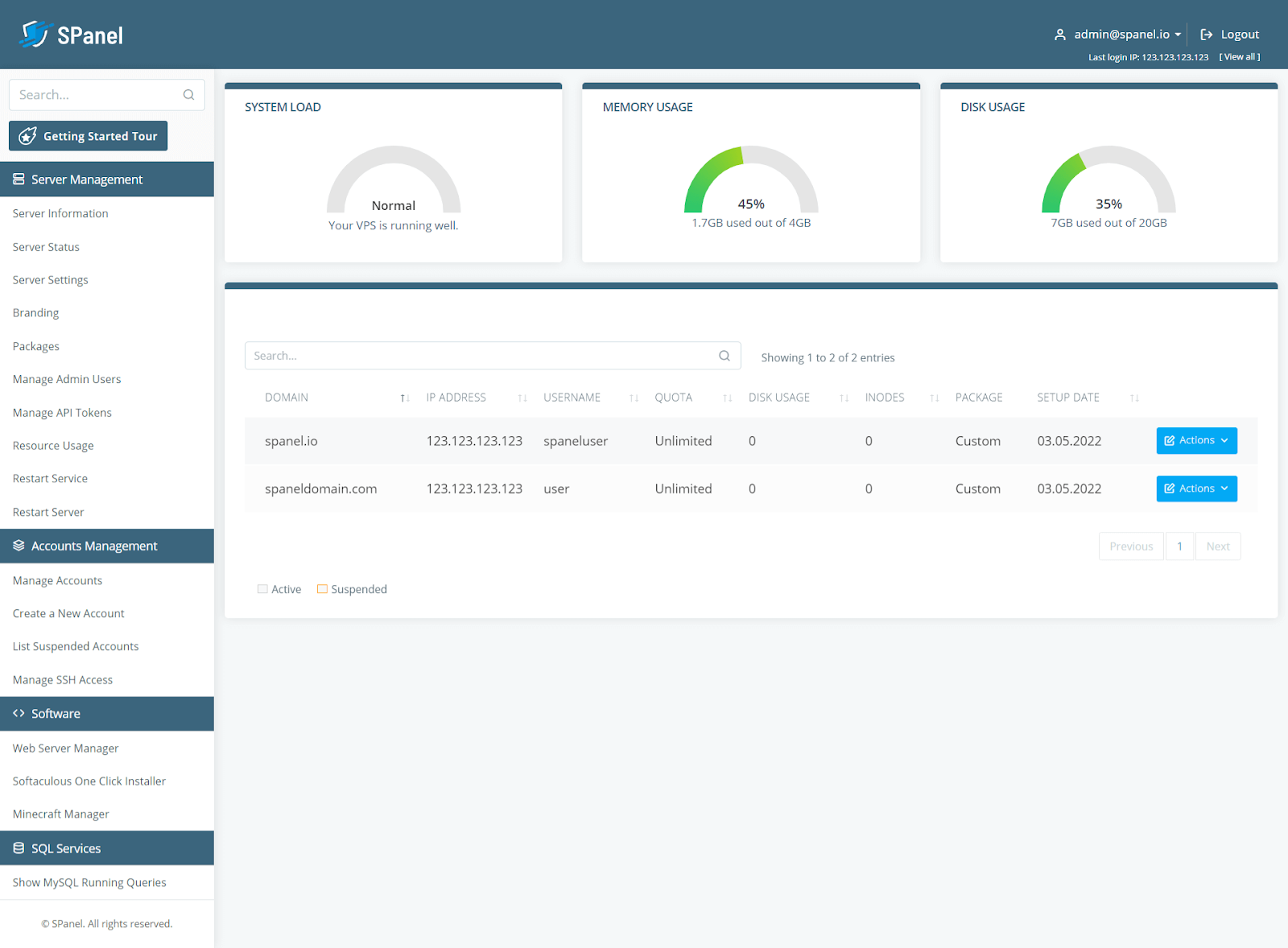Check the Suspended status legend checkbox
This screenshot has width=1288, height=948.
[322, 588]
